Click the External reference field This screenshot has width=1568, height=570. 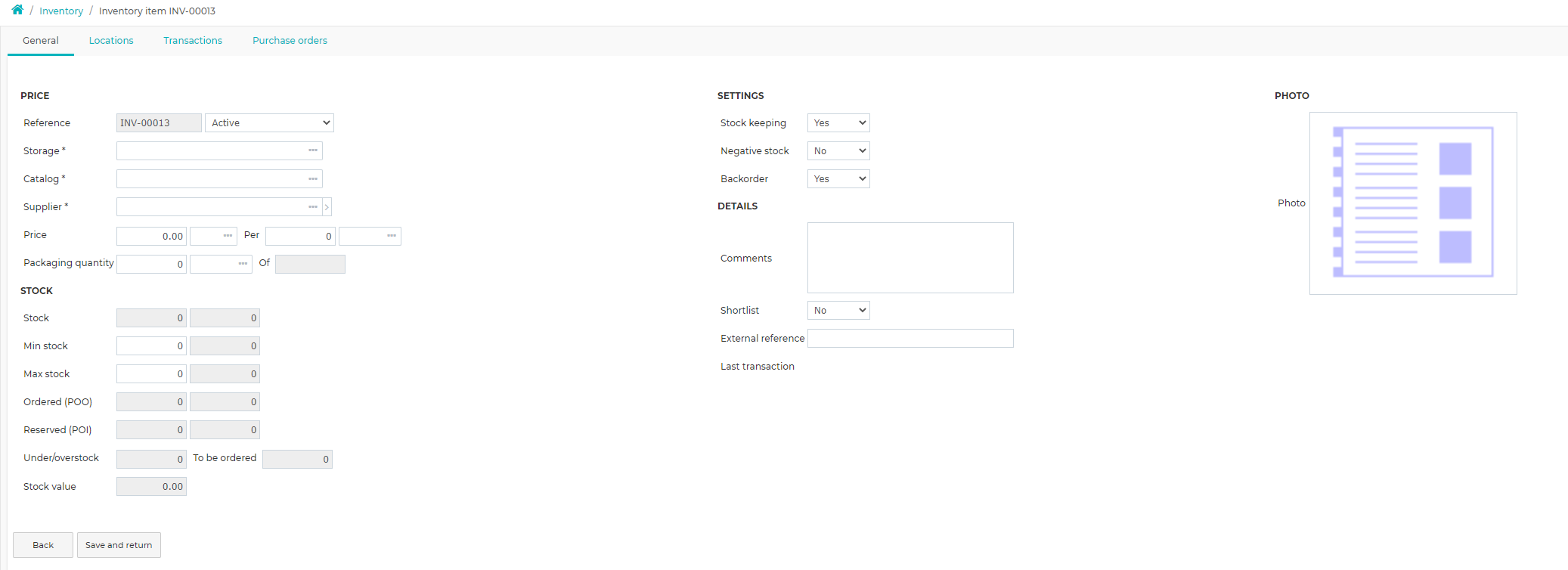(910, 338)
